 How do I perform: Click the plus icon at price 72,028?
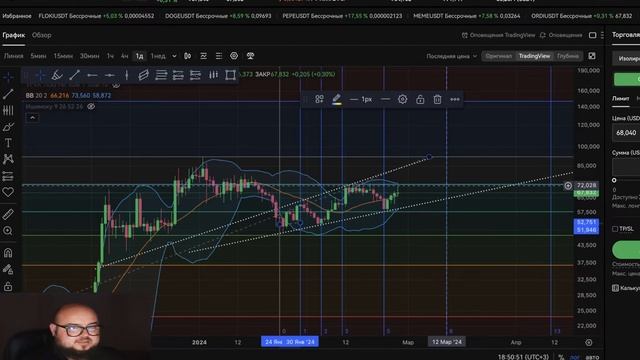[568, 186]
